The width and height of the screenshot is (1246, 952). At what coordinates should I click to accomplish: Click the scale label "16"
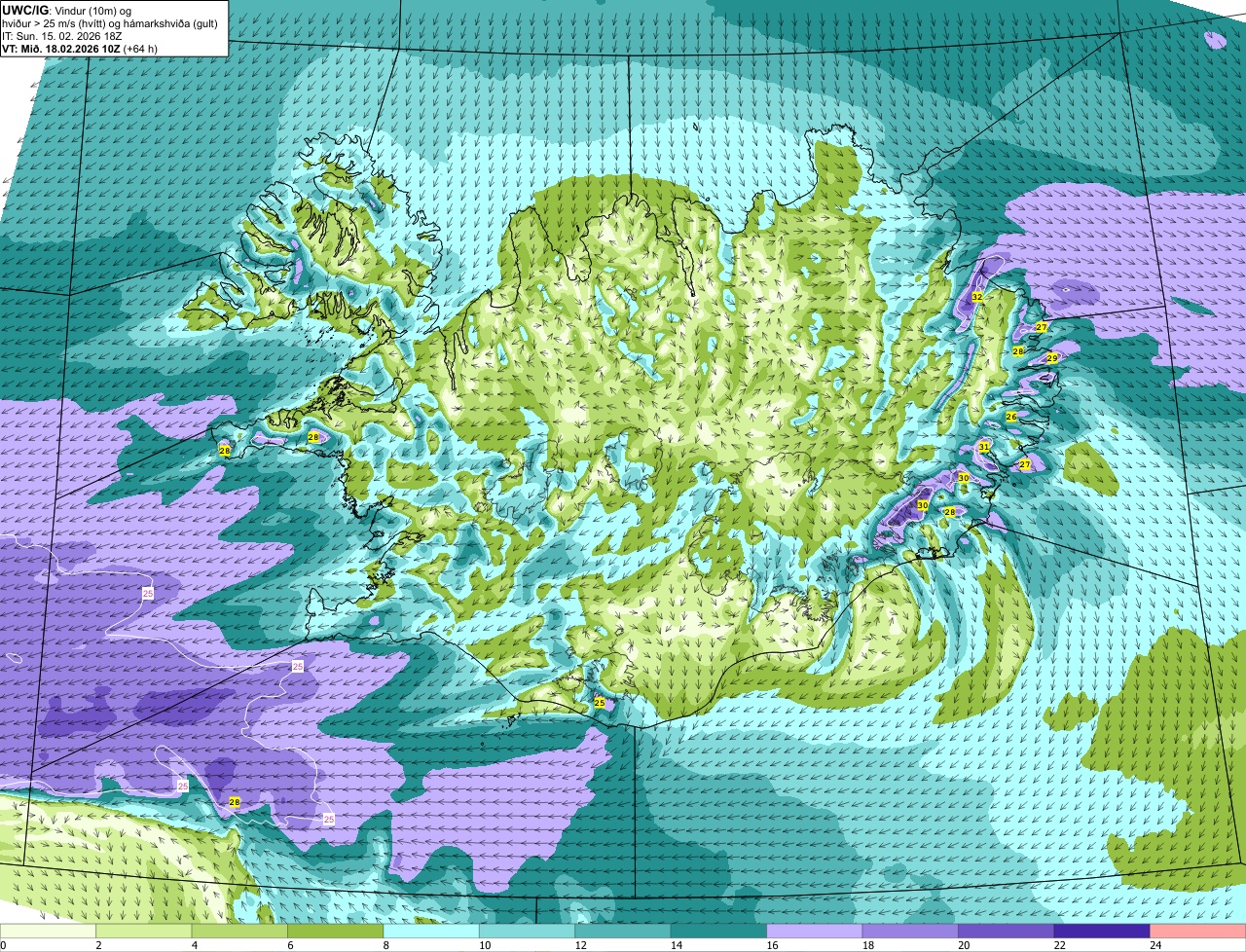click(772, 945)
